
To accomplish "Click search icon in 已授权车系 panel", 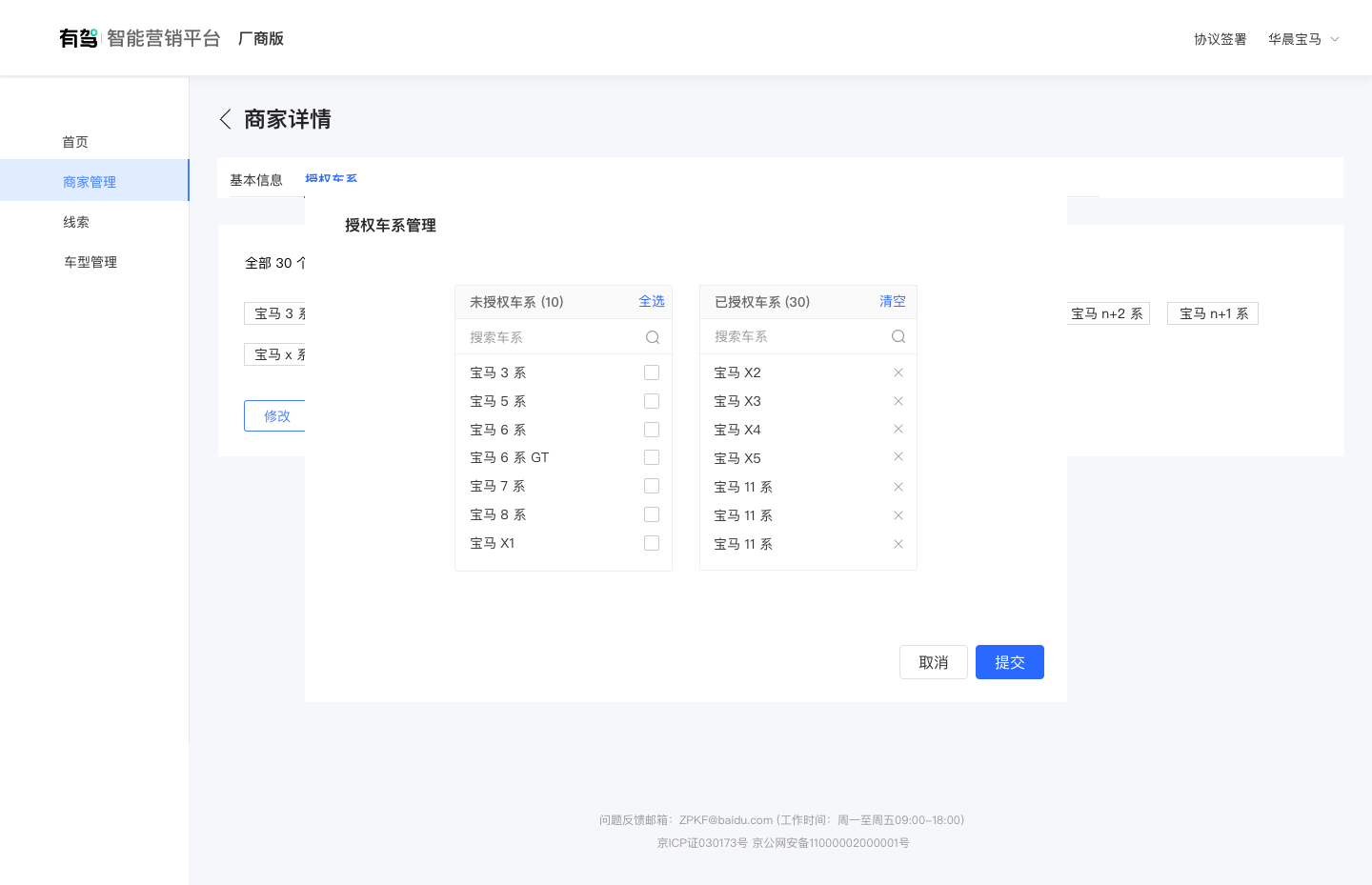I will click(898, 336).
